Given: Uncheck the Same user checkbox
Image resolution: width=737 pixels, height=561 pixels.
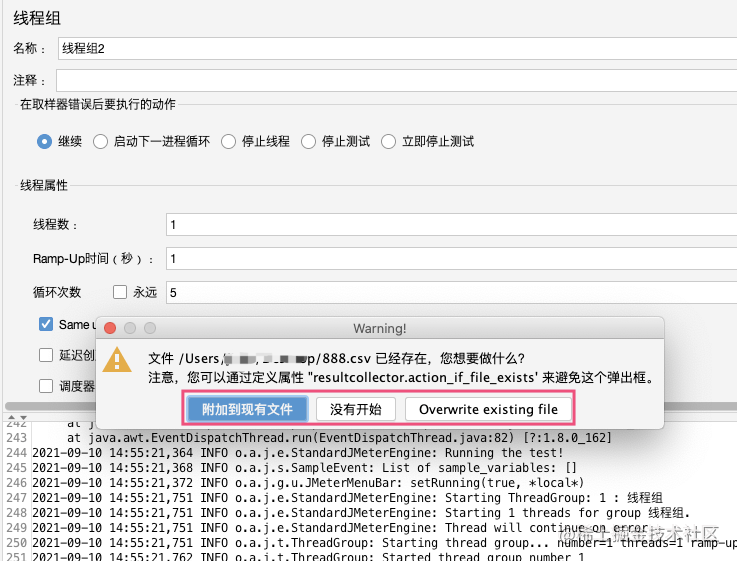Looking at the screenshot, I should [x=46, y=324].
